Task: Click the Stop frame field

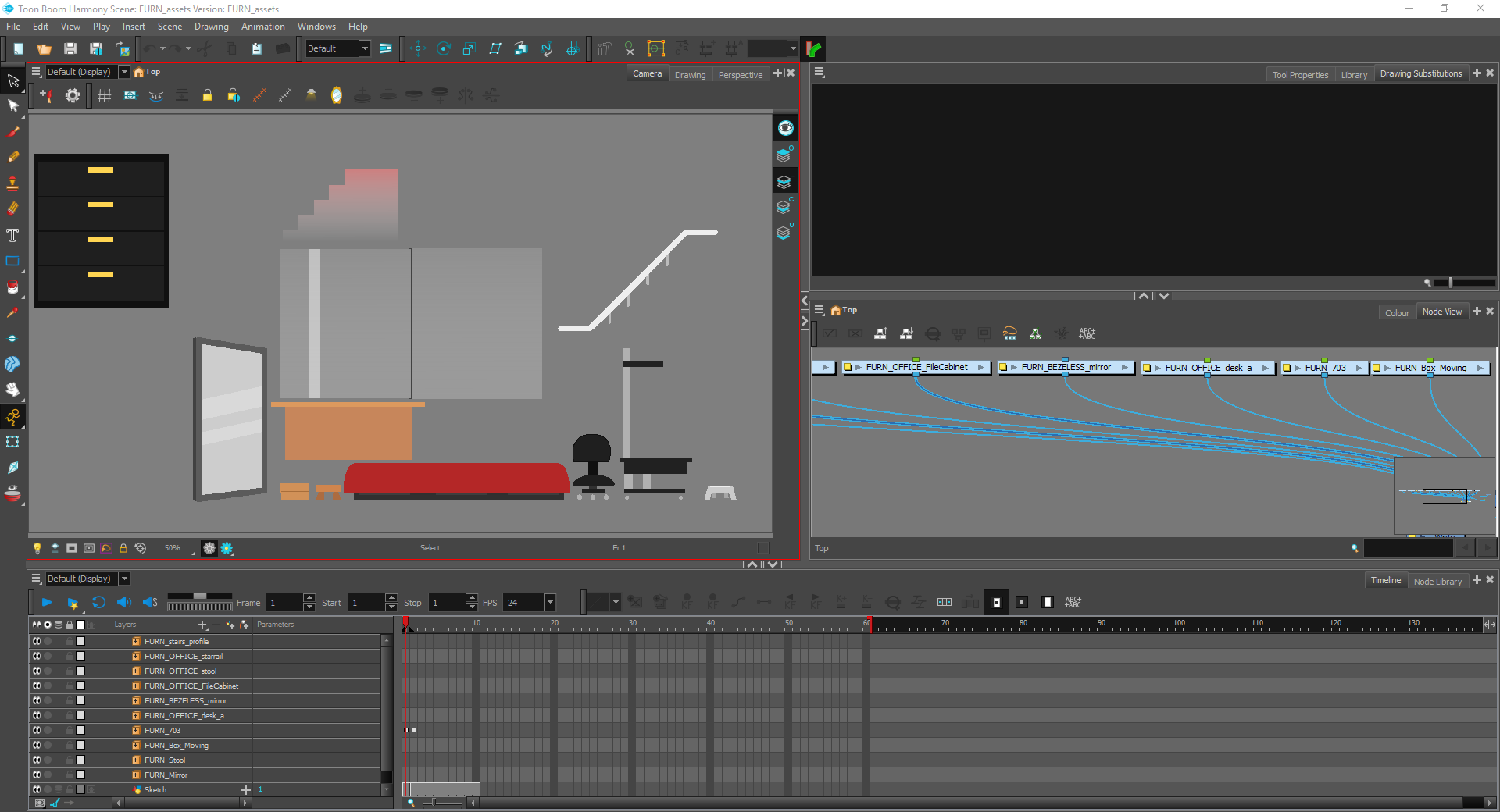Action: click(447, 602)
